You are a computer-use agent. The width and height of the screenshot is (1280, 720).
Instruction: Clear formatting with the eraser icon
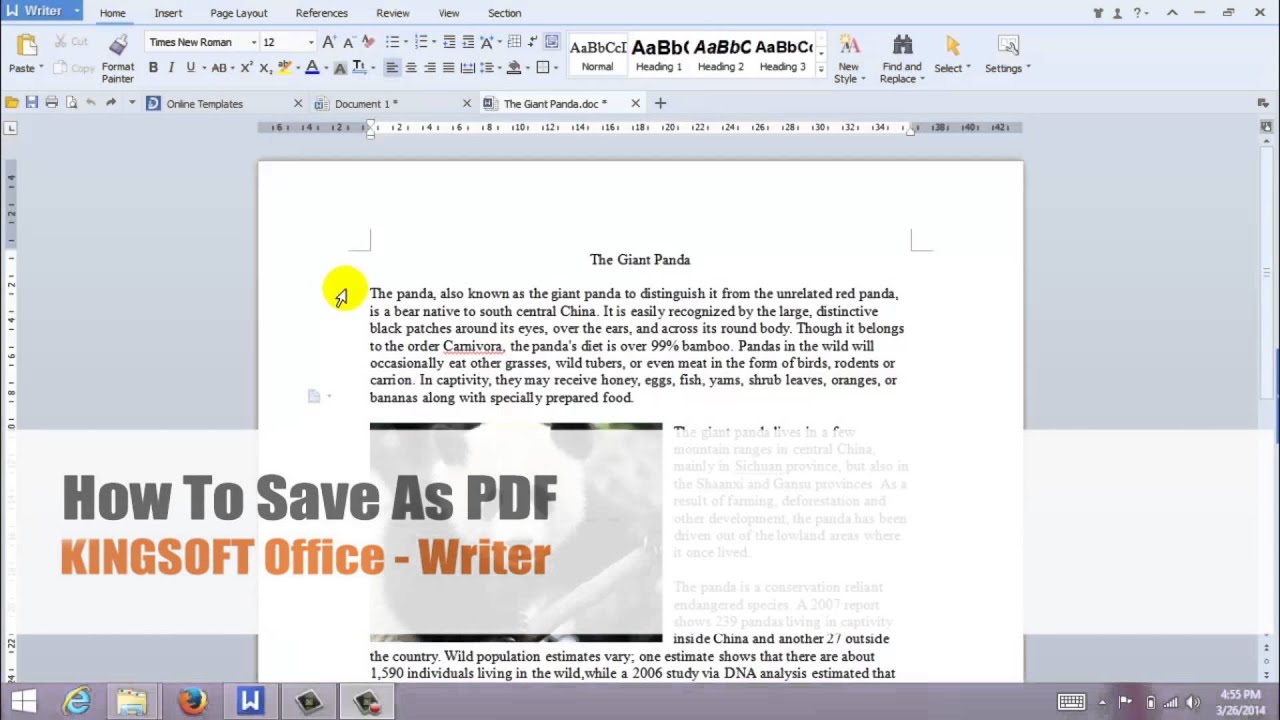tap(367, 42)
